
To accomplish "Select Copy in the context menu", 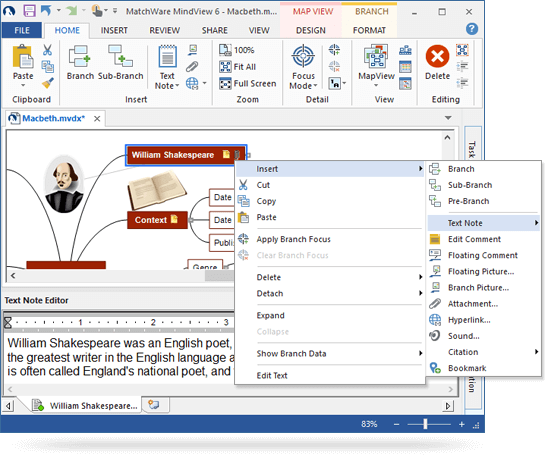I will tap(329, 201).
